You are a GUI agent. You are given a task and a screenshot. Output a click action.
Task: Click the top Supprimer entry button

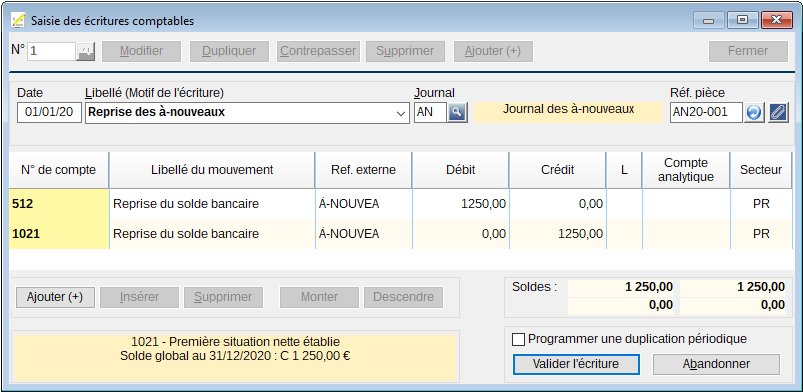coord(405,51)
